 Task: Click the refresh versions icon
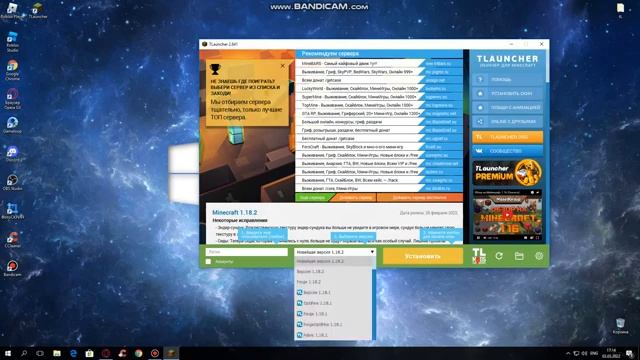coord(499,256)
